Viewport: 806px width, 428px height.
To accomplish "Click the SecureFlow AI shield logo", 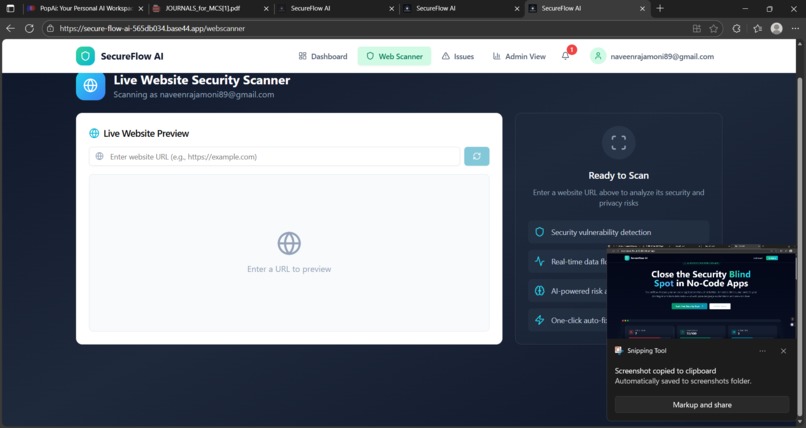I will point(85,56).
